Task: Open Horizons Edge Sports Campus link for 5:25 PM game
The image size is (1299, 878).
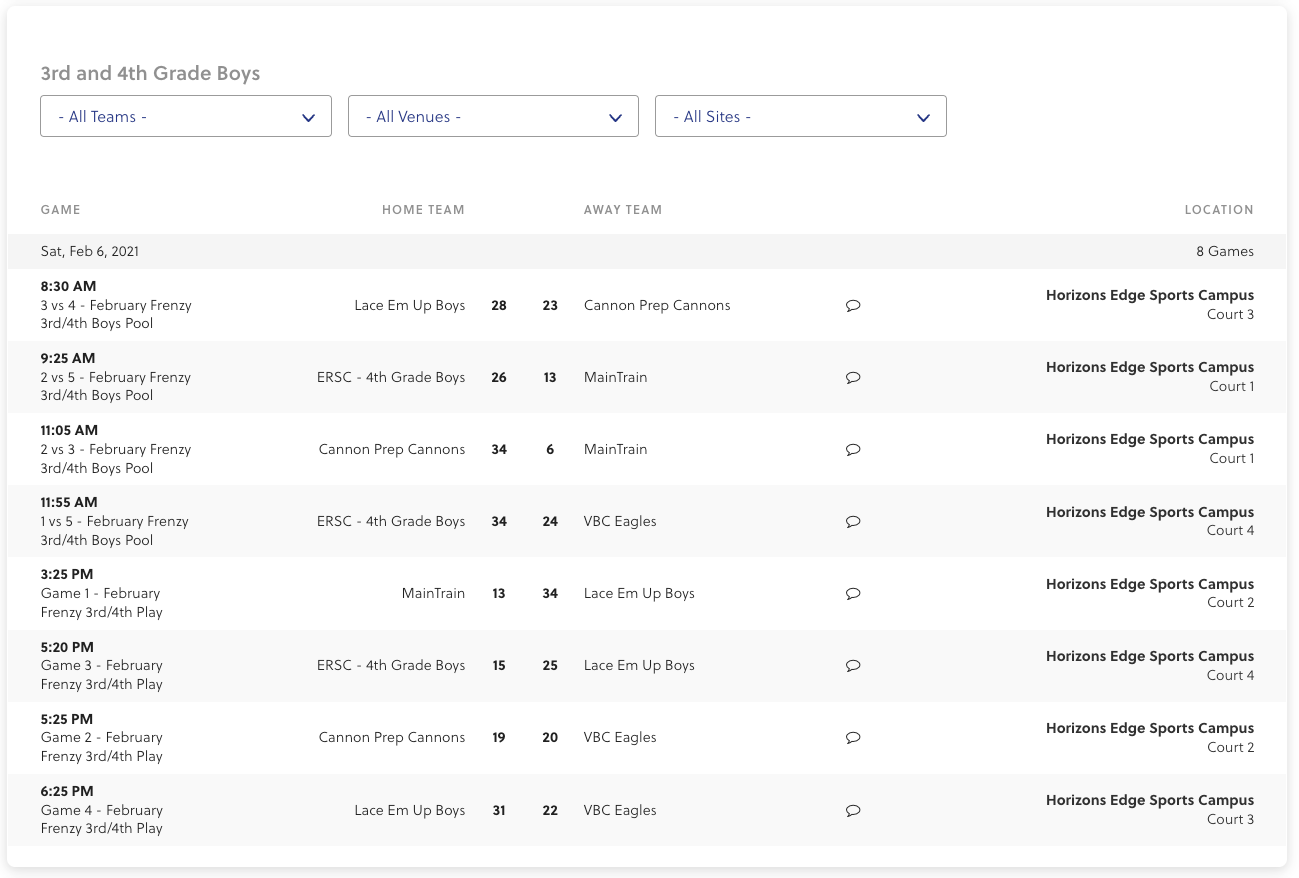Action: coord(1150,728)
